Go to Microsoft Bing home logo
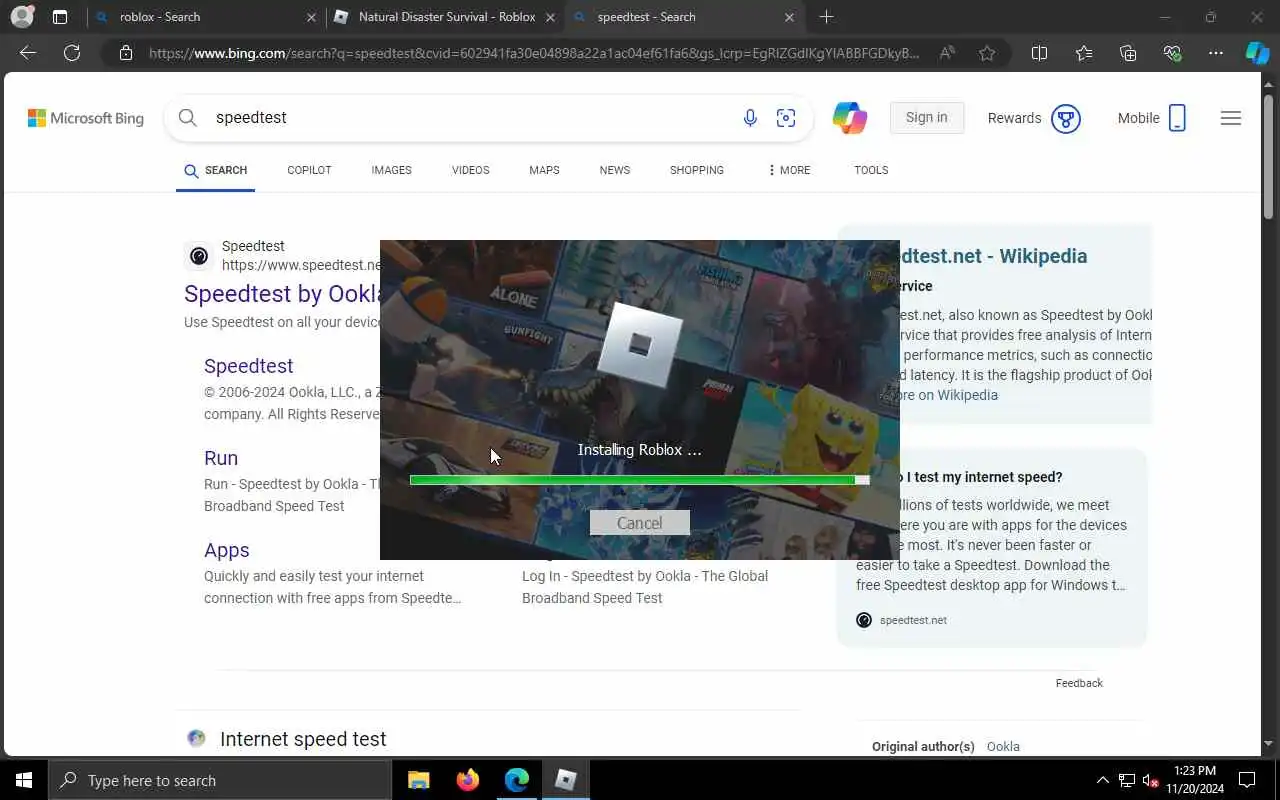Image resolution: width=1280 pixels, height=800 pixels. point(86,118)
